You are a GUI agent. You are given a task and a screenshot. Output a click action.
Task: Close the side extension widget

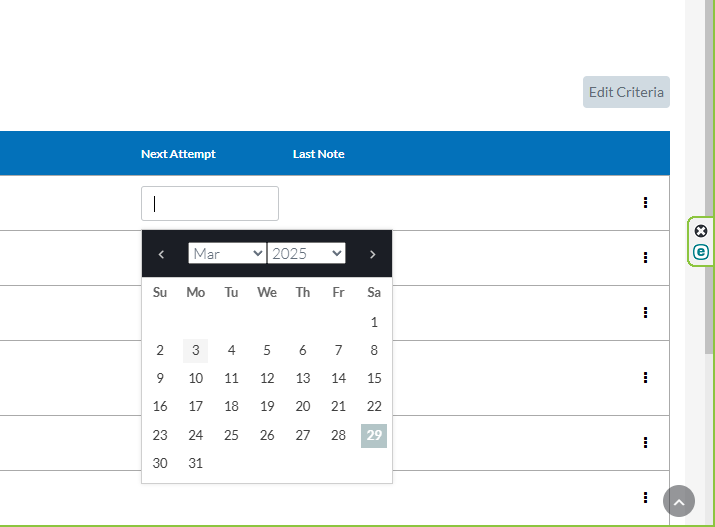[701, 231]
